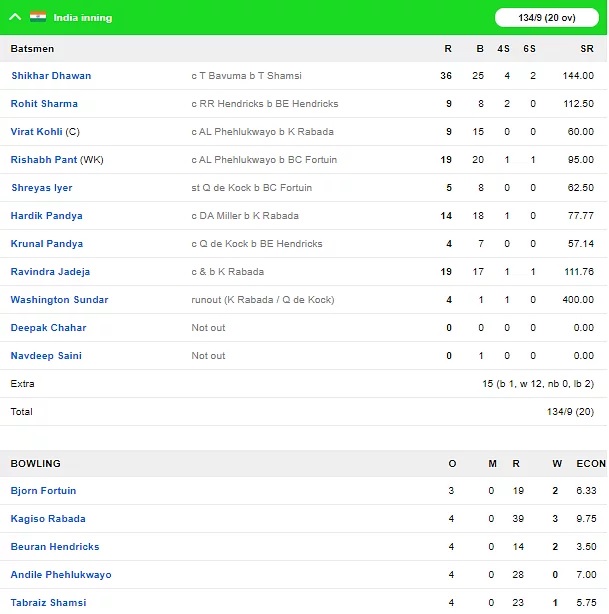Image resolution: width=609 pixels, height=614 pixels.
Task: Open Rohit Sharma's player link
Action: point(44,104)
